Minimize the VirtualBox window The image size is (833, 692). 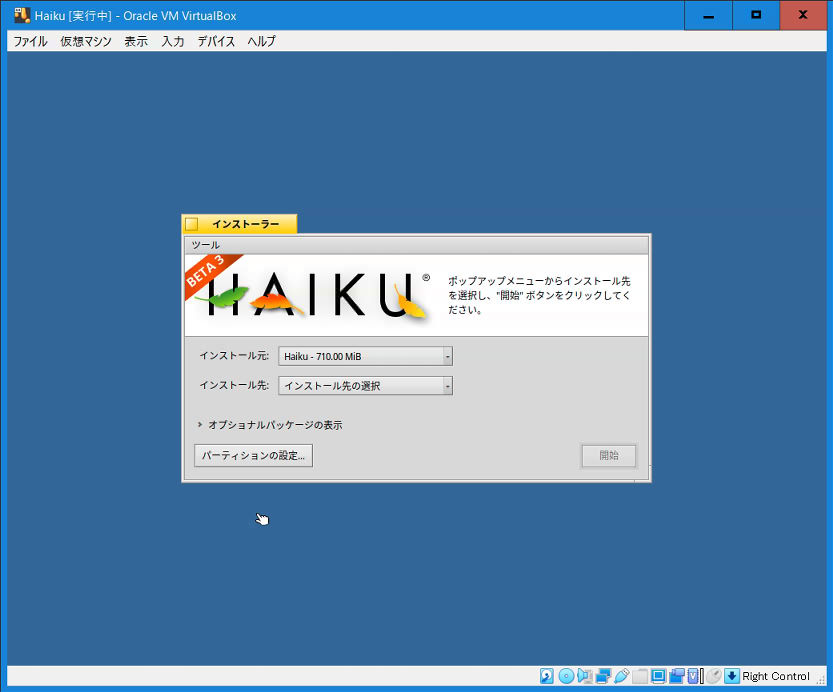click(708, 15)
